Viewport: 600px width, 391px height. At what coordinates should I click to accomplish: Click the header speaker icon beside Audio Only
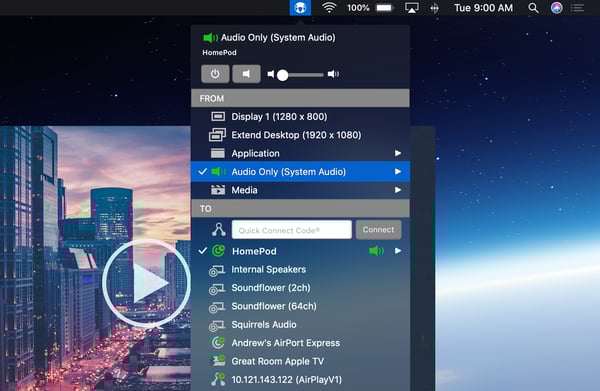(210, 37)
